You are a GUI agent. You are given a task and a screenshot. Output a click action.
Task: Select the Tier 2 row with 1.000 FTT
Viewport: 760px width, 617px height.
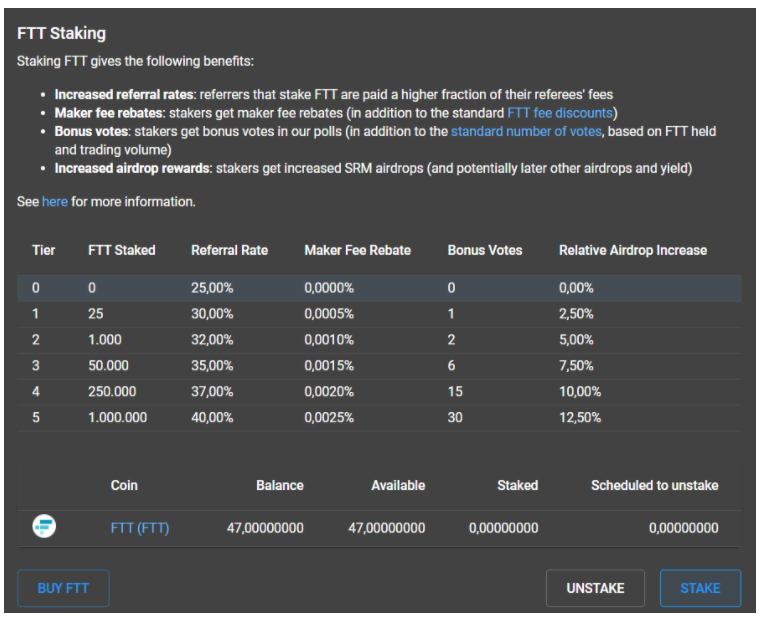coord(378,340)
